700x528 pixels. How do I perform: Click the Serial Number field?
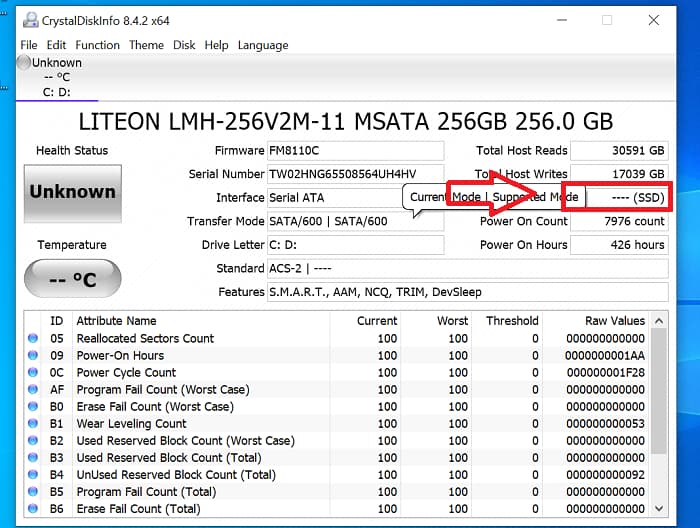(x=355, y=174)
